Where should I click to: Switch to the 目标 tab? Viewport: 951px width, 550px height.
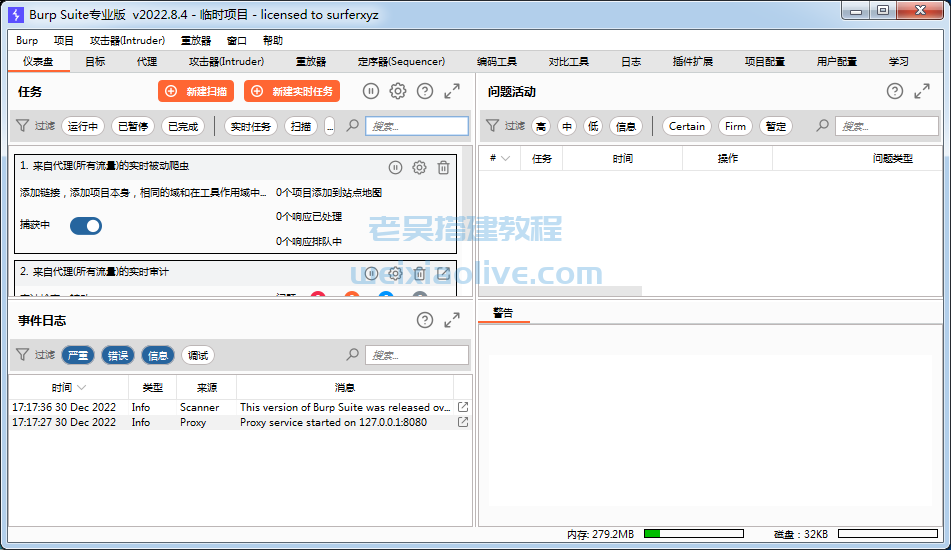point(95,61)
